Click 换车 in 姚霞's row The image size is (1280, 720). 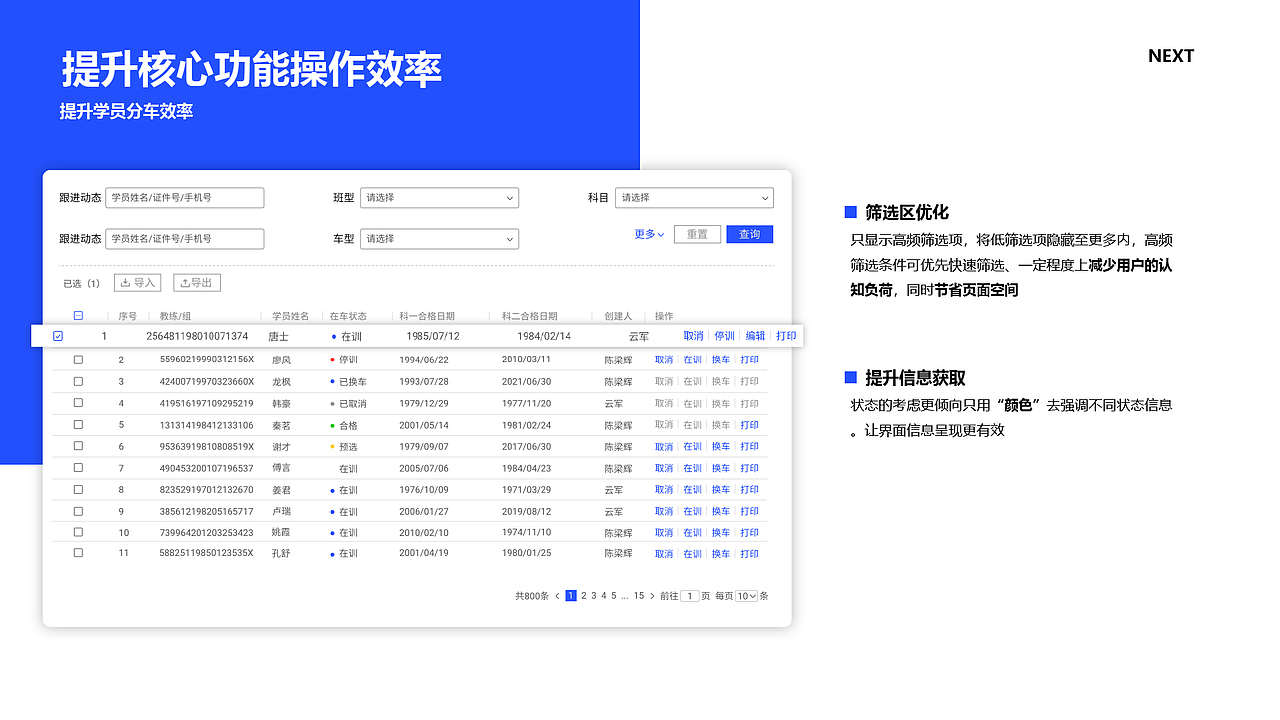point(721,533)
